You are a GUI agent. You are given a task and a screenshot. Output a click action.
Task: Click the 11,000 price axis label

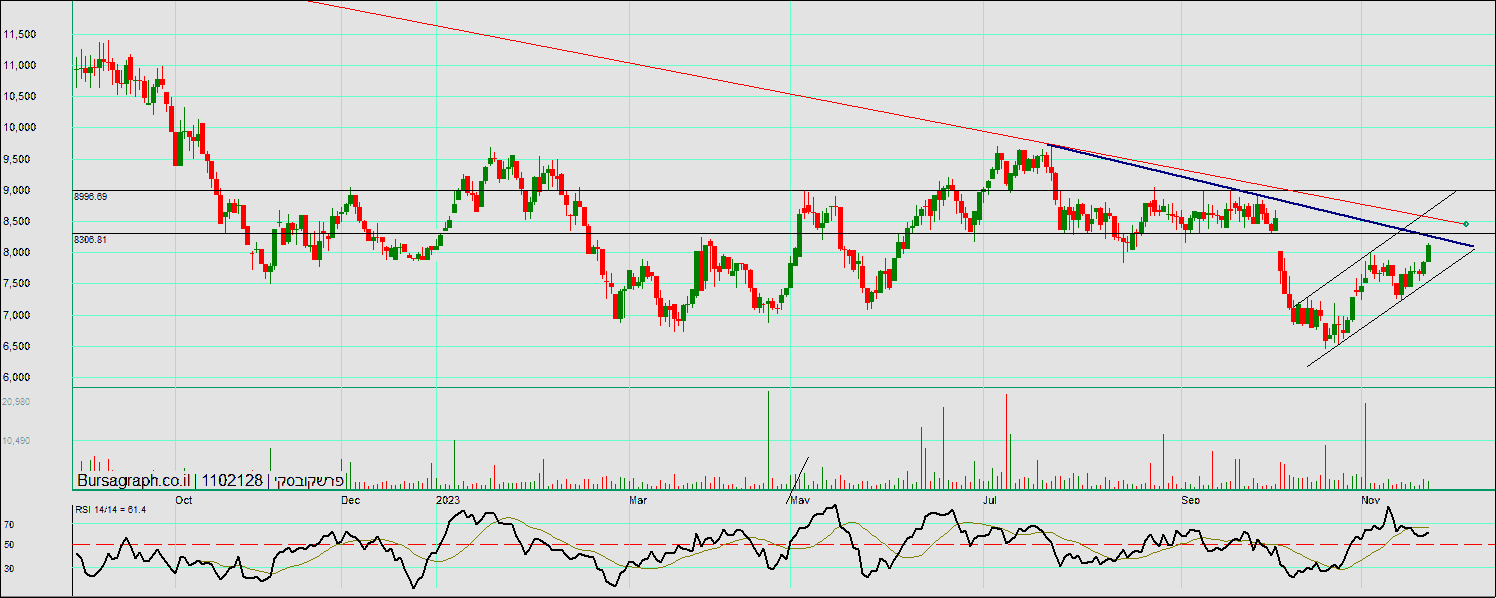(20, 65)
